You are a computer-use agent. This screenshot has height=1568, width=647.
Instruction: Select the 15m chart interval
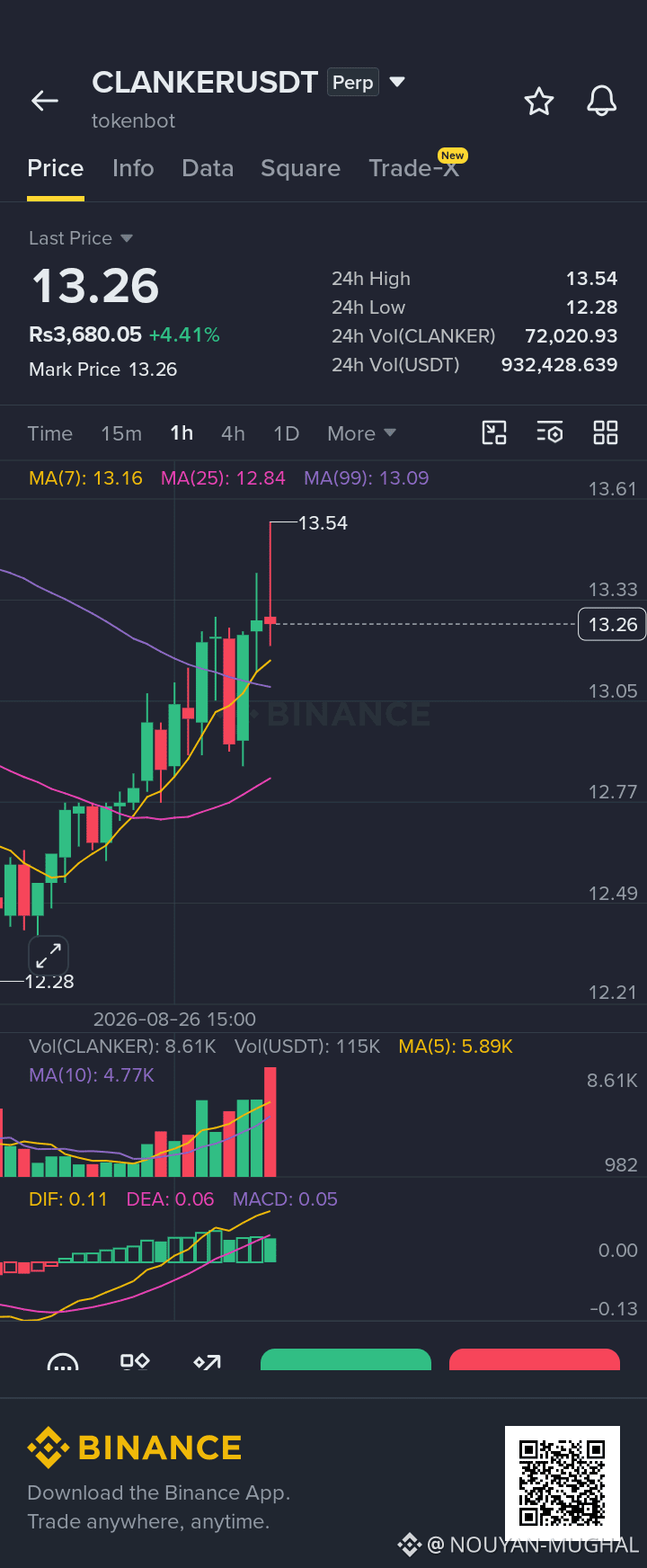point(121,433)
